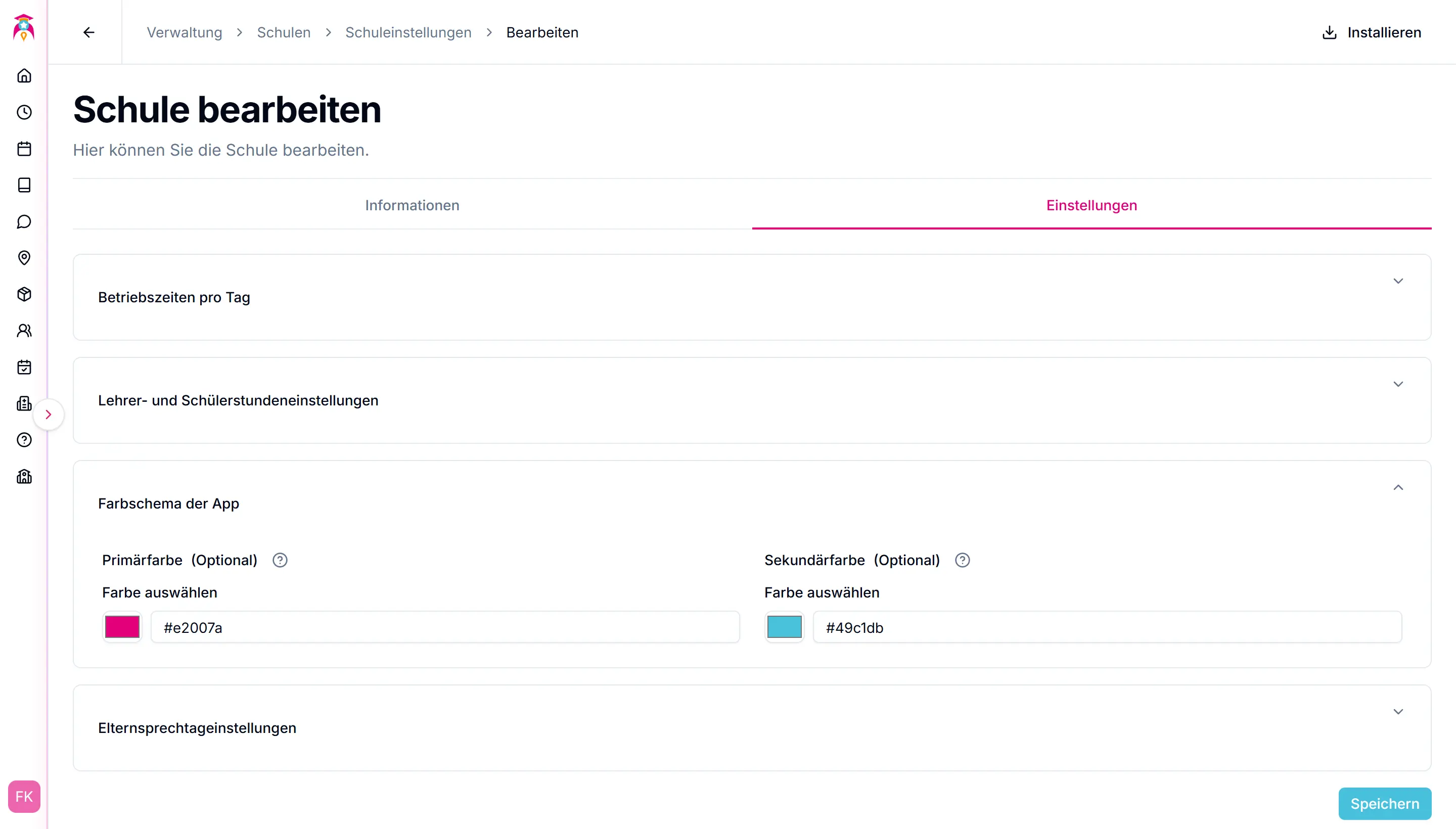Click the Speichern button
Viewport: 1456px width, 829px height.
point(1384,803)
